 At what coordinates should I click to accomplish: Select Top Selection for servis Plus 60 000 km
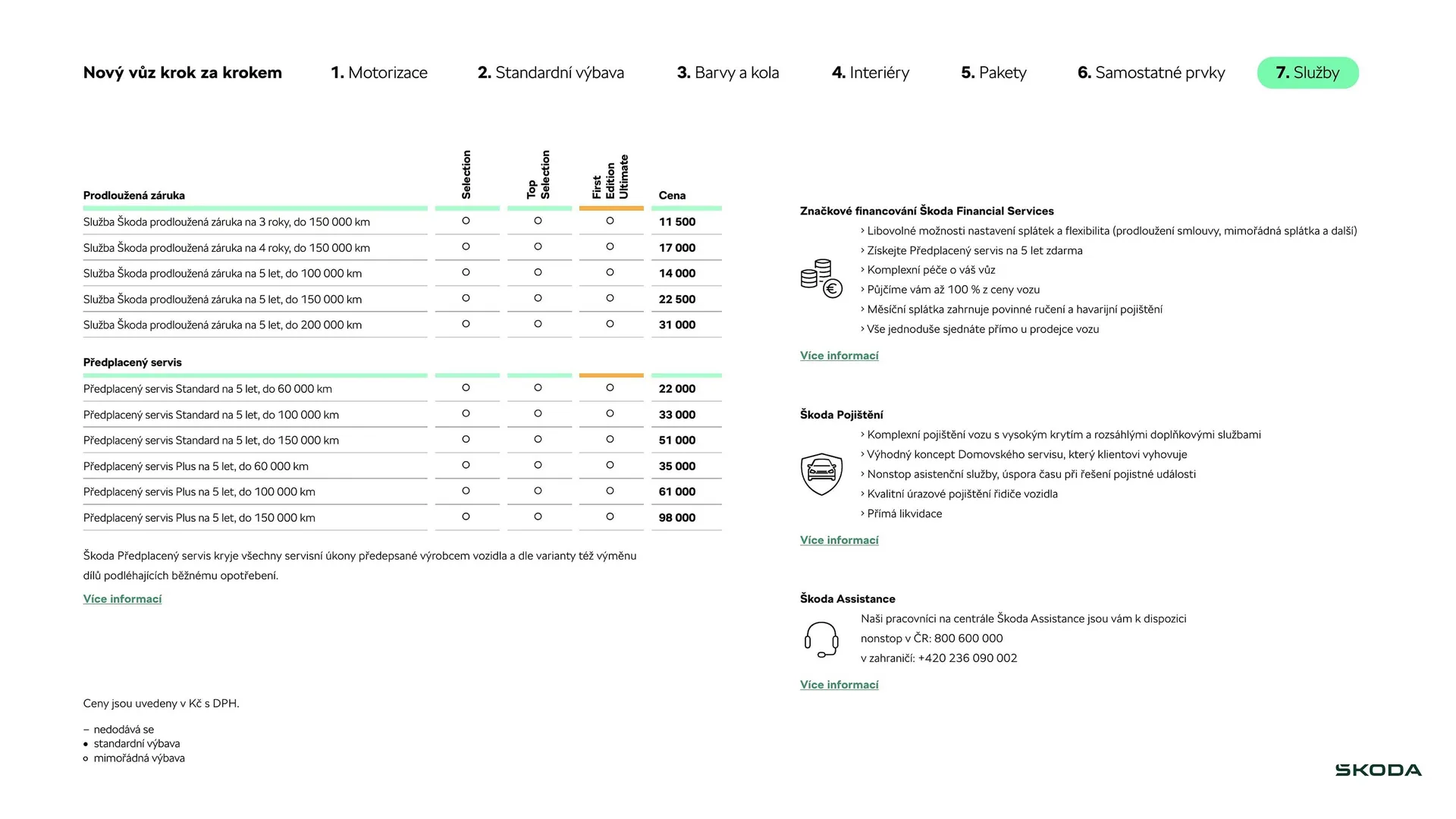538,465
